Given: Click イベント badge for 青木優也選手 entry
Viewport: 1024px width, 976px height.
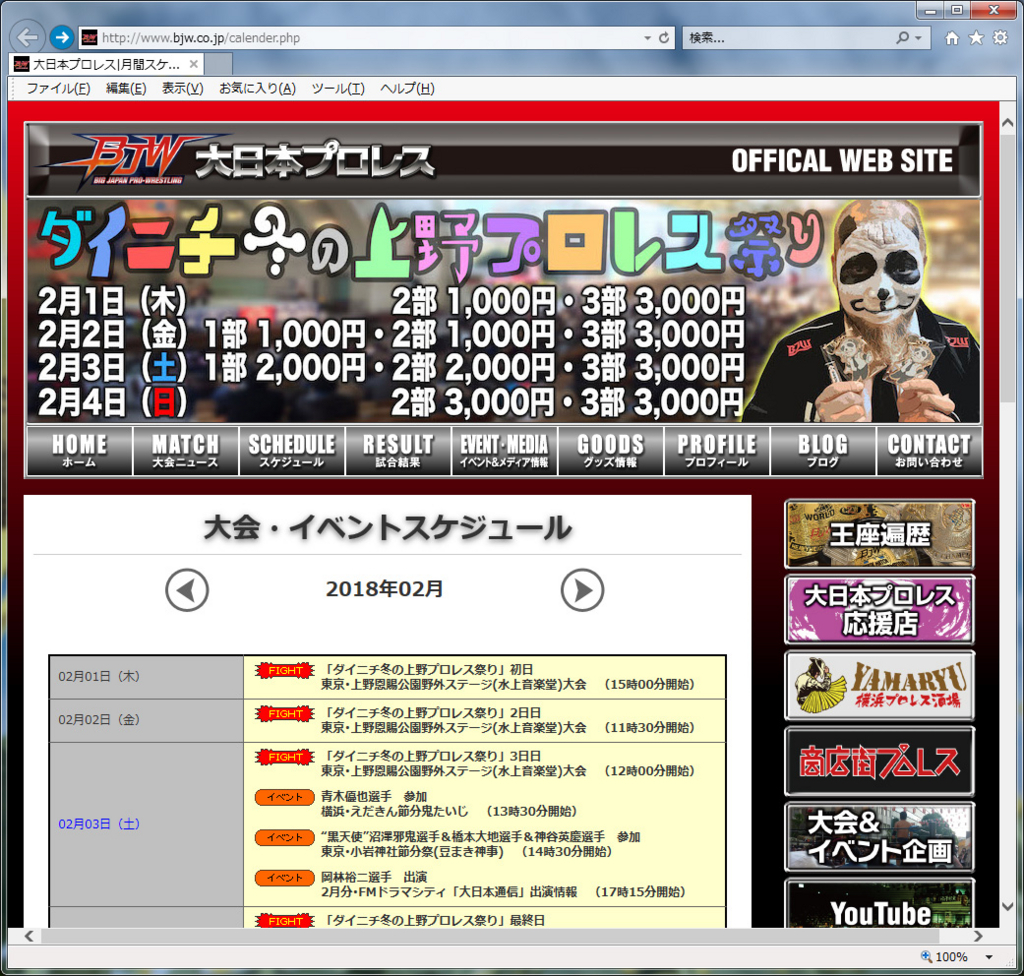Looking at the screenshot, I should [285, 797].
